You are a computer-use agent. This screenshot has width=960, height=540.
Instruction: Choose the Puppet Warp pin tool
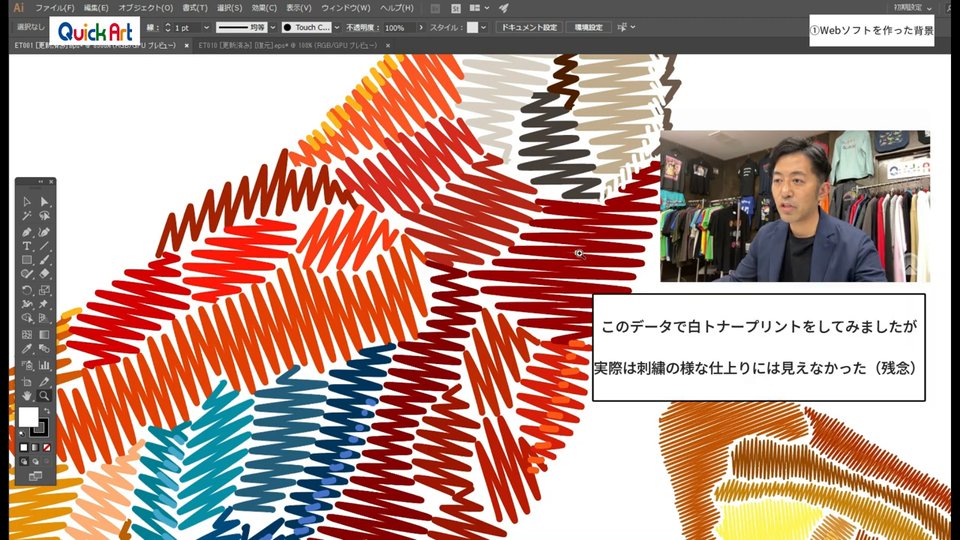tap(44, 304)
